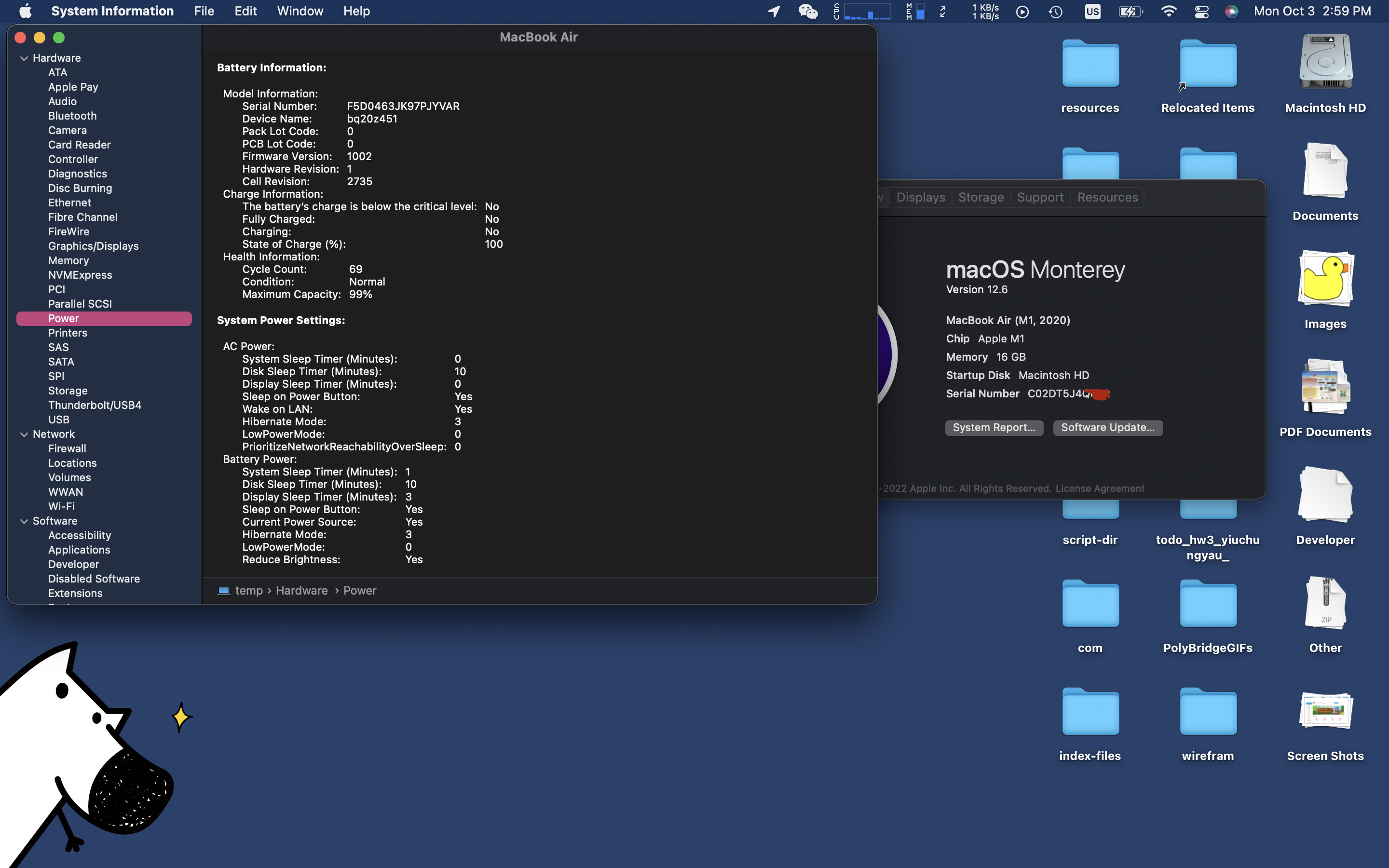Viewport: 1389px width, 868px height.
Task: Select Thunderbolt/USB4 in the sidebar
Action: click(95, 405)
